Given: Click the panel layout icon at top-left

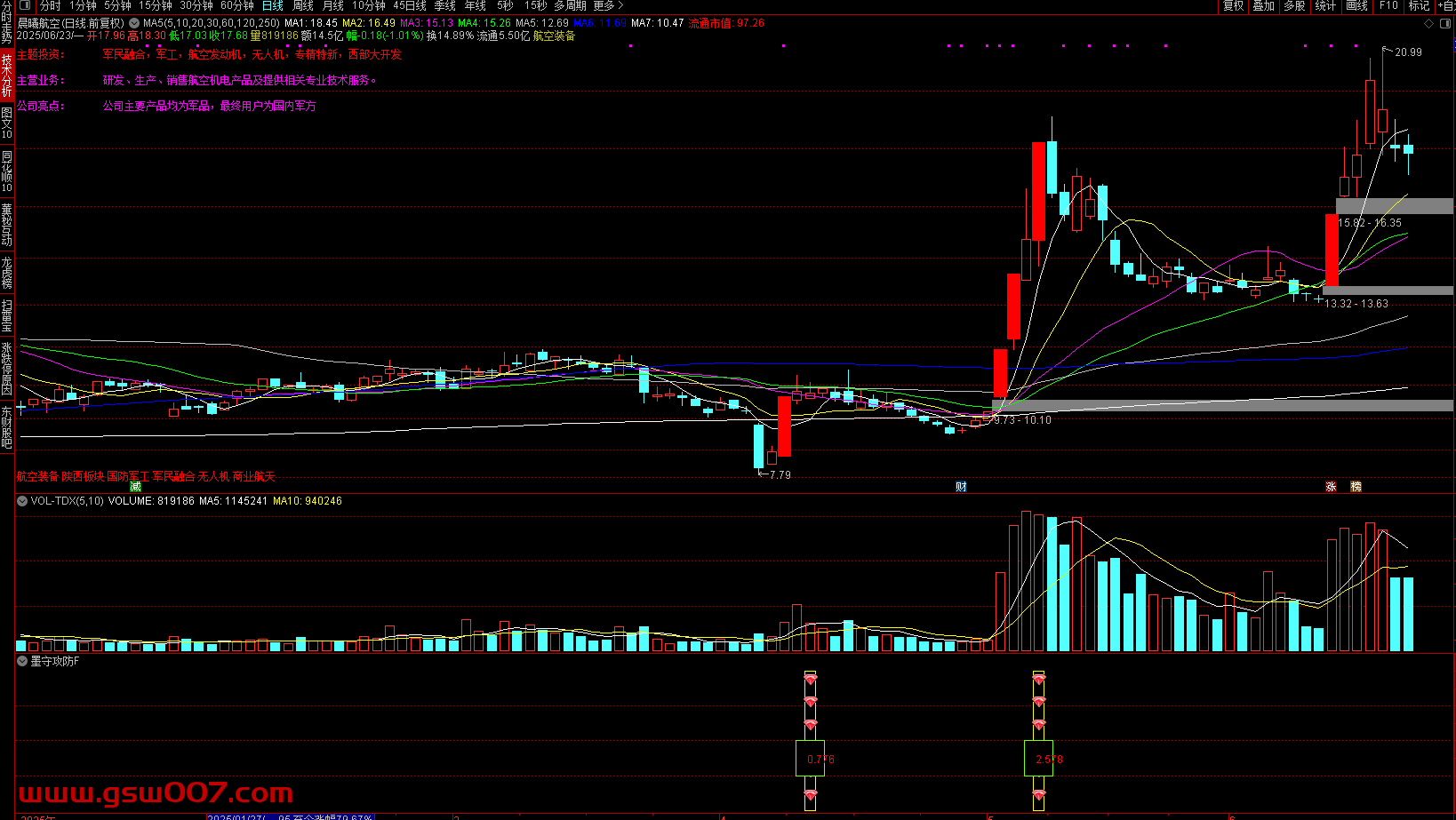Looking at the screenshot, I should click(25, 5).
